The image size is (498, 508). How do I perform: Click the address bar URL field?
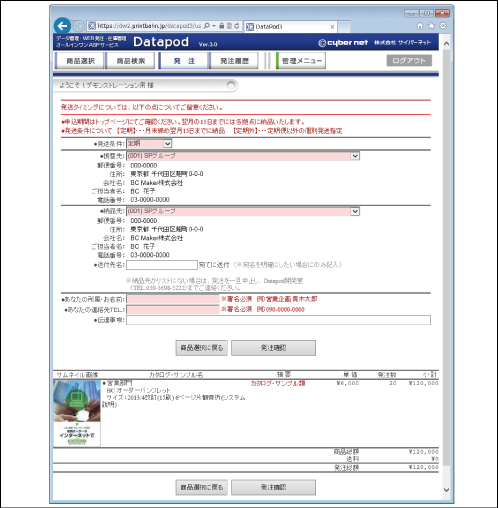pyautogui.click(x=148, y=26)
